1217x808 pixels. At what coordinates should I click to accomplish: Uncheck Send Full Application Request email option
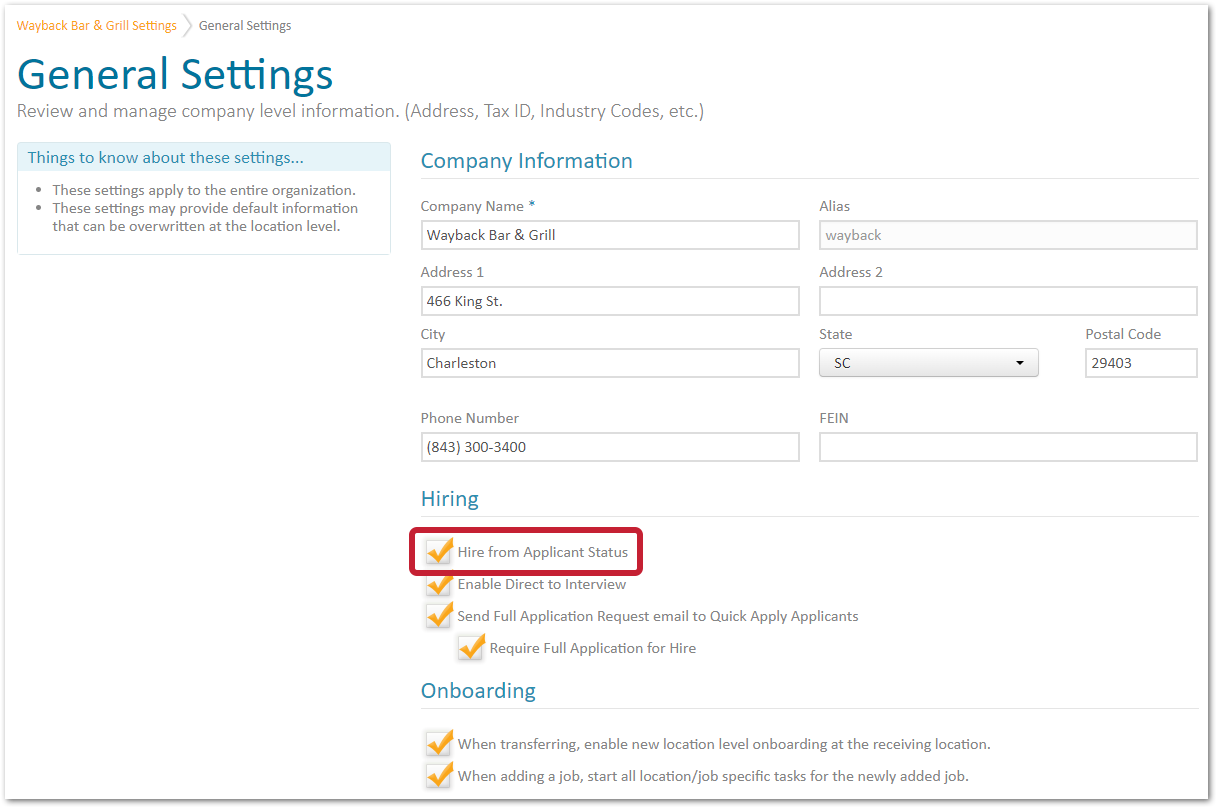(438, 615)
